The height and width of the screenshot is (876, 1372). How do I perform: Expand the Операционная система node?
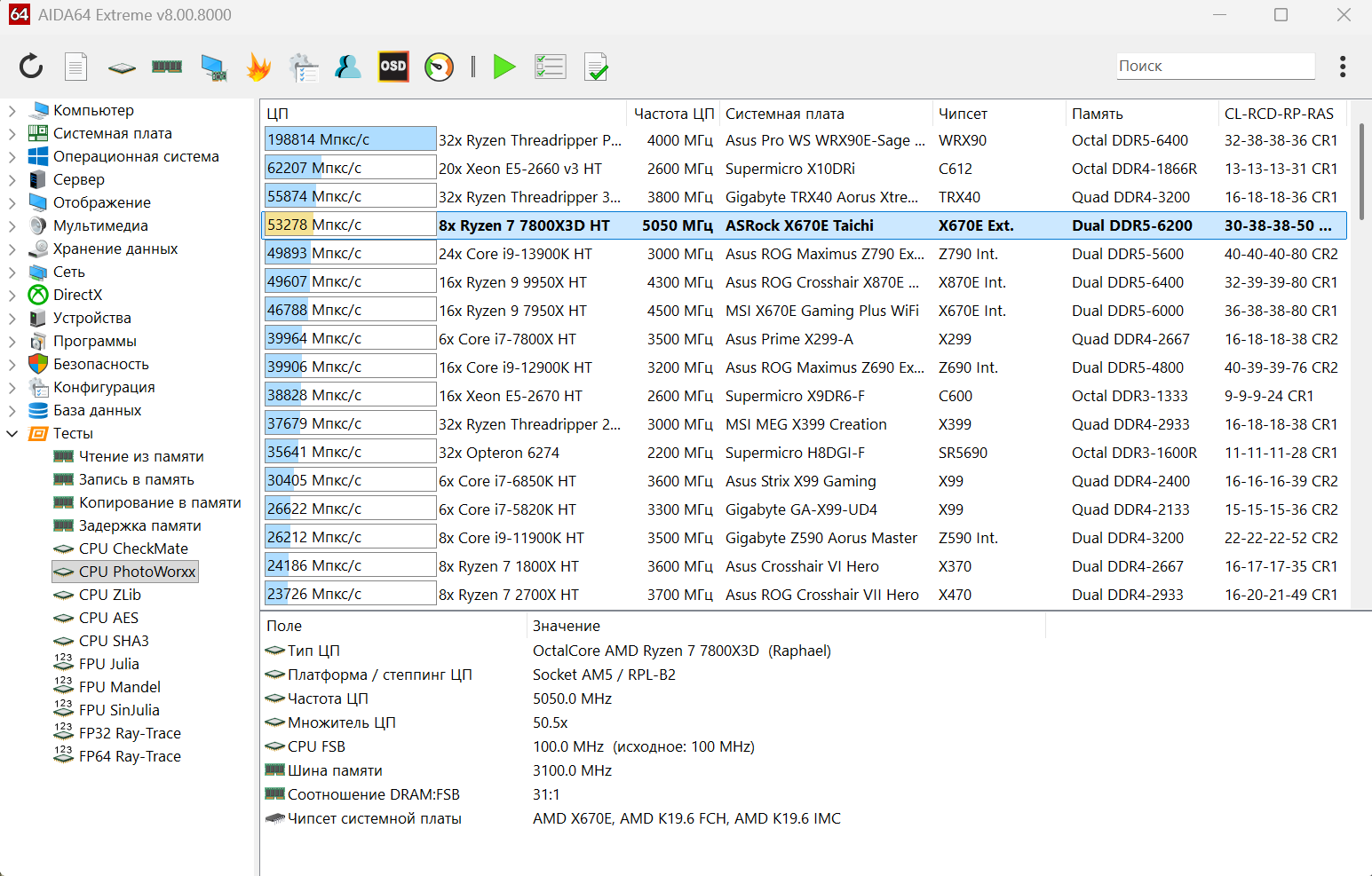coord(12,157)
